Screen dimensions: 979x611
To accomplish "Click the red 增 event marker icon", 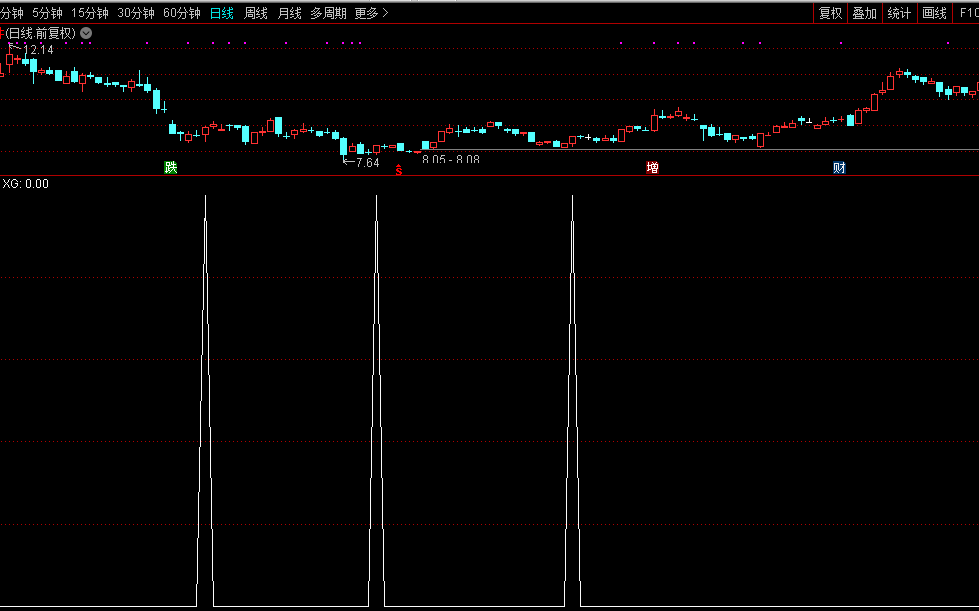I will [x=652, y=168].
